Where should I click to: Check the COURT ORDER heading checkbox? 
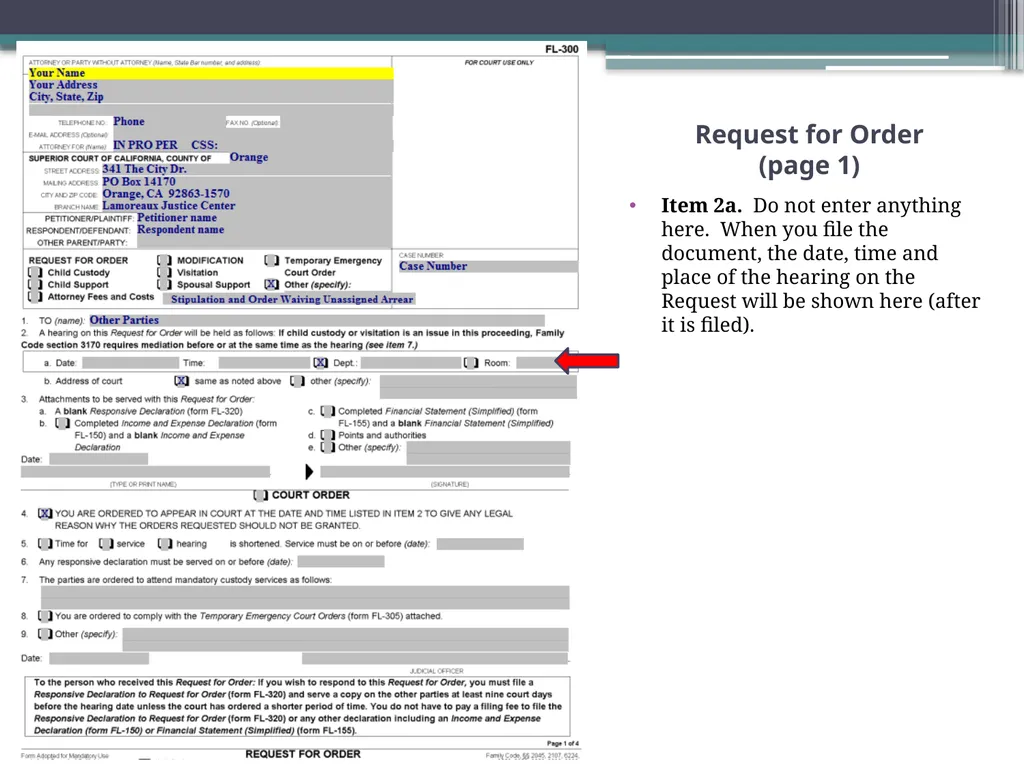click(261, 495)
